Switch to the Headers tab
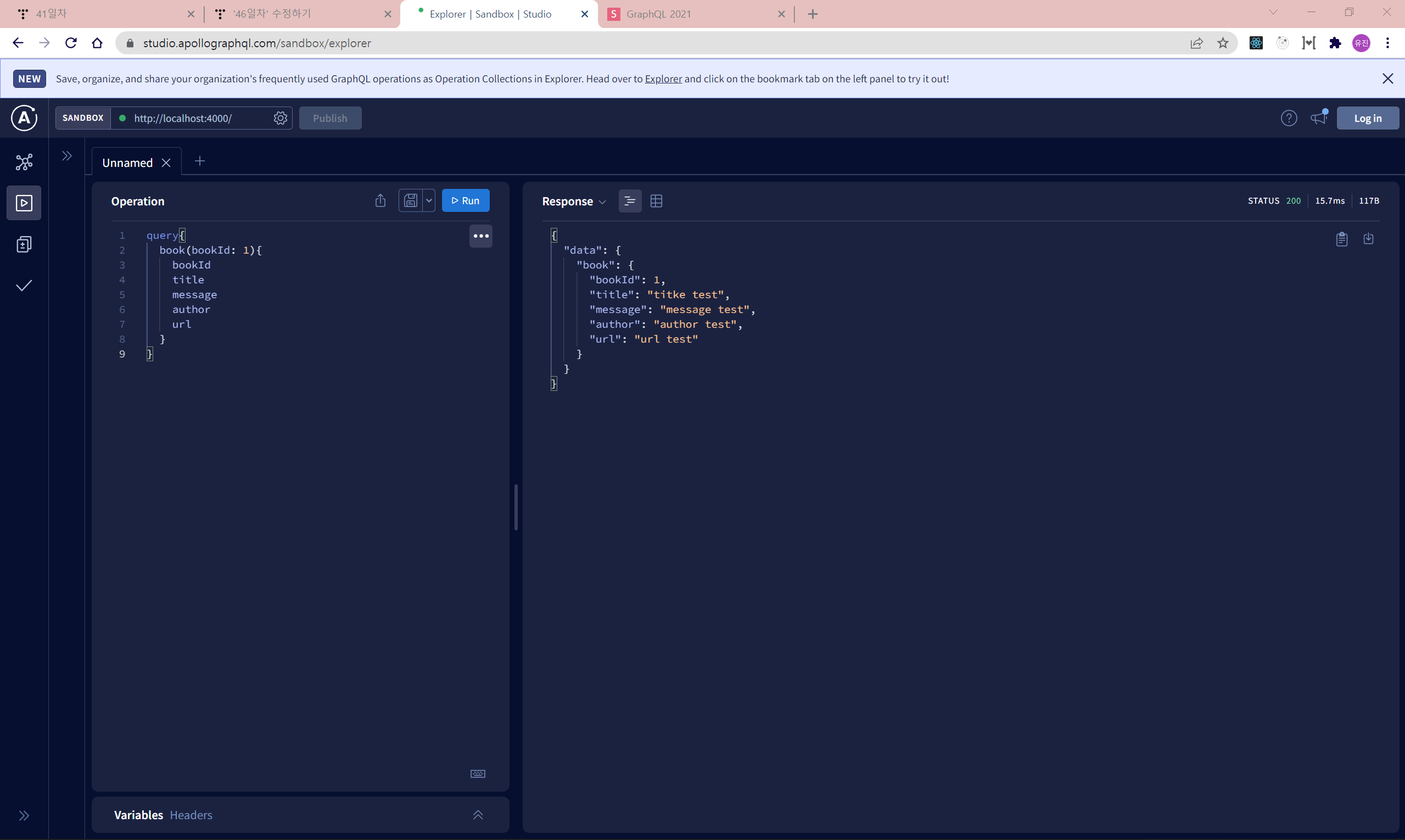 [191, 815]
